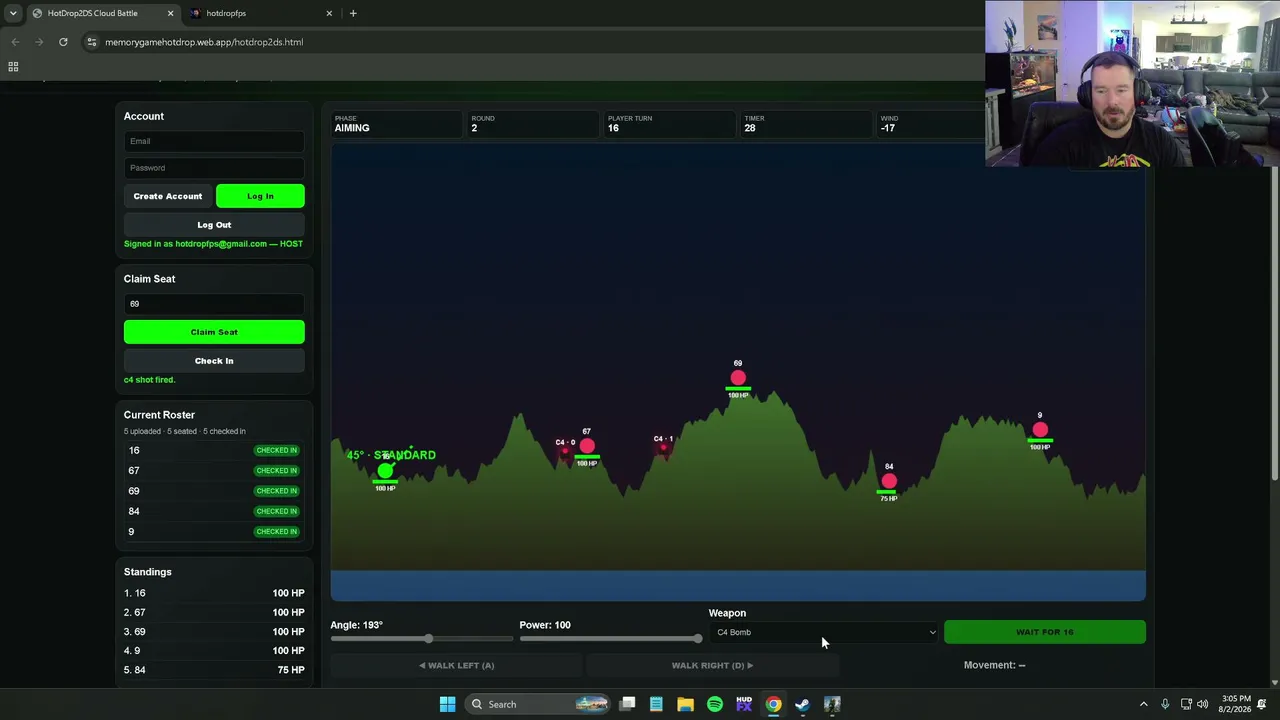Open the volume tray icon

(1202, 704)
